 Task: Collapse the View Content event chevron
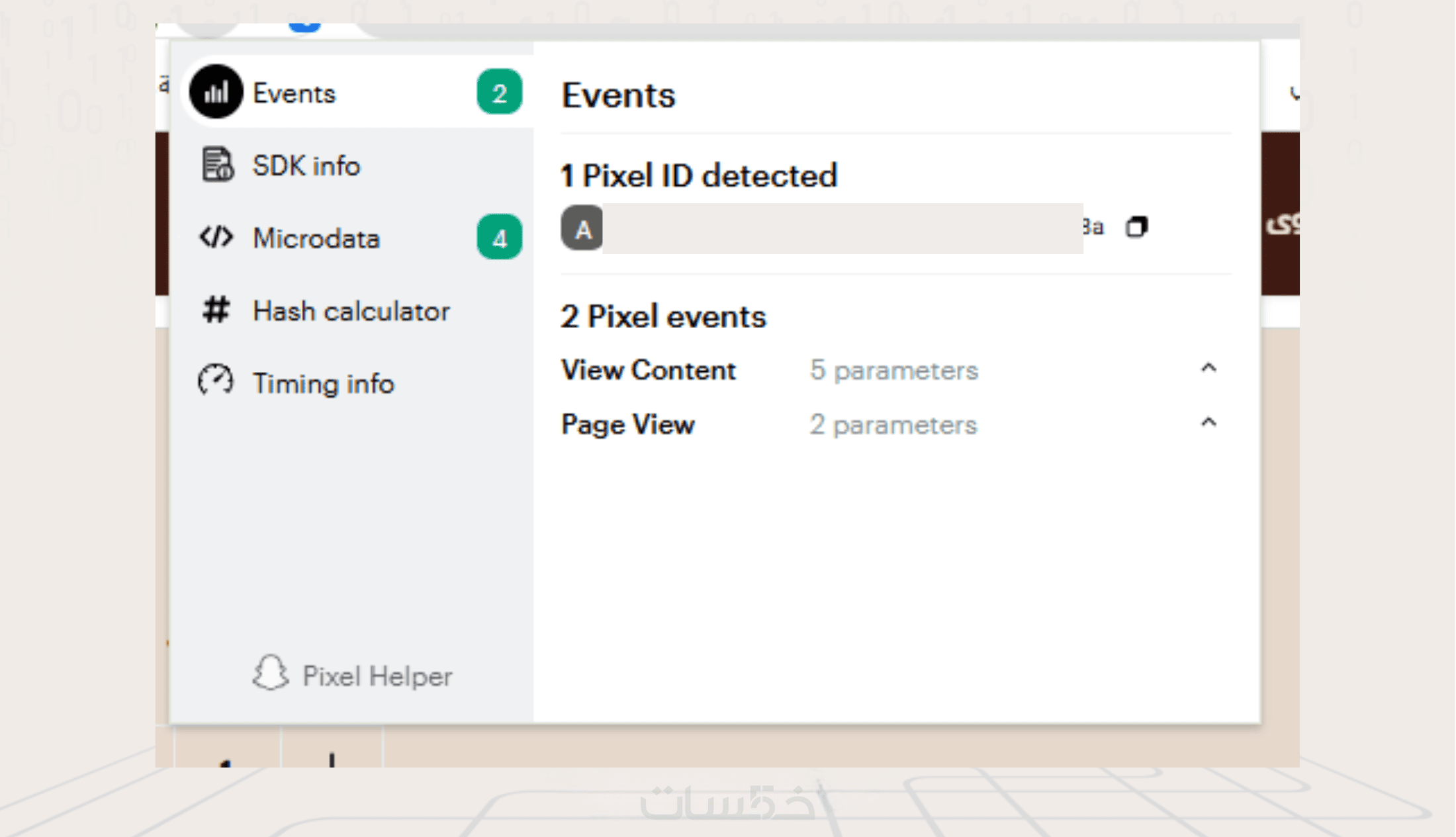click(x=1208, y=368)
